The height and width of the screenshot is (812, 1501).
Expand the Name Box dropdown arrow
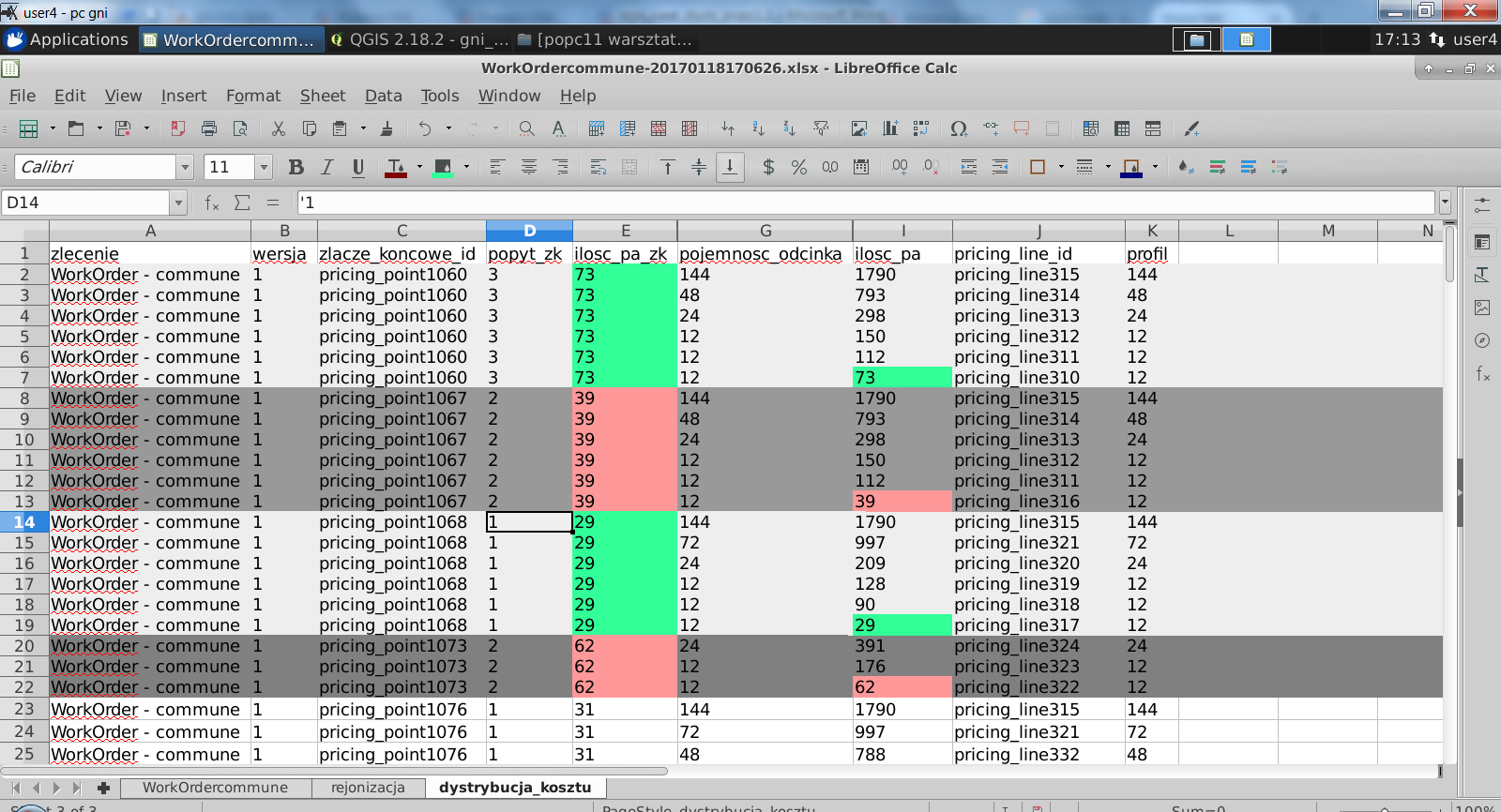click(x=178, y=203)
